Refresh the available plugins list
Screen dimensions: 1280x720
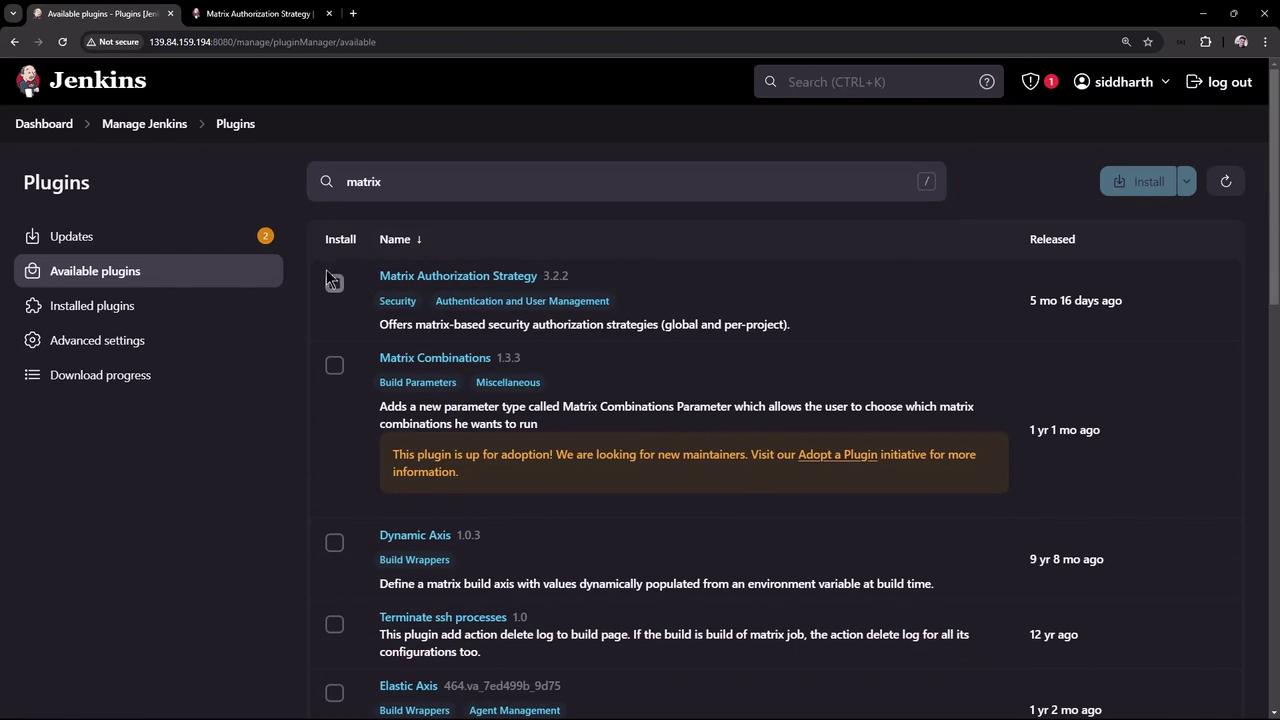(1226, 181)
